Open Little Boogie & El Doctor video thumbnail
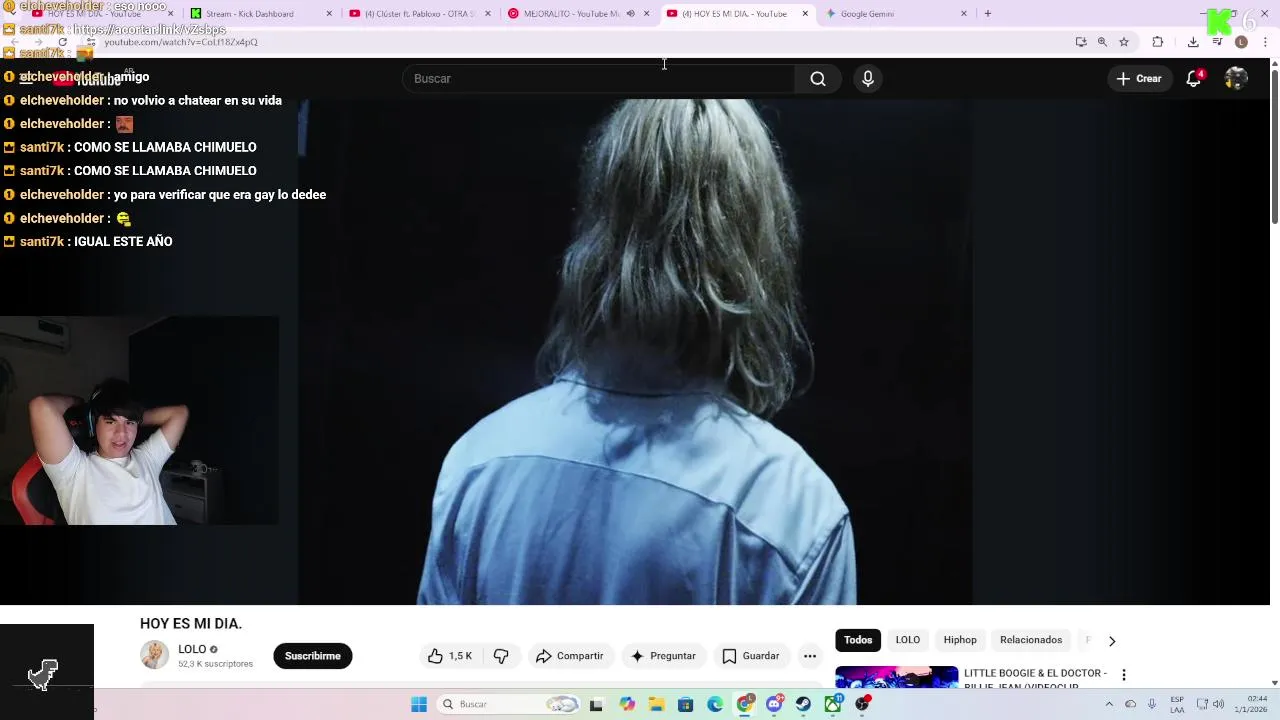Image resolution: width=1280 pixels, height=720 pixels. (897, 677)
